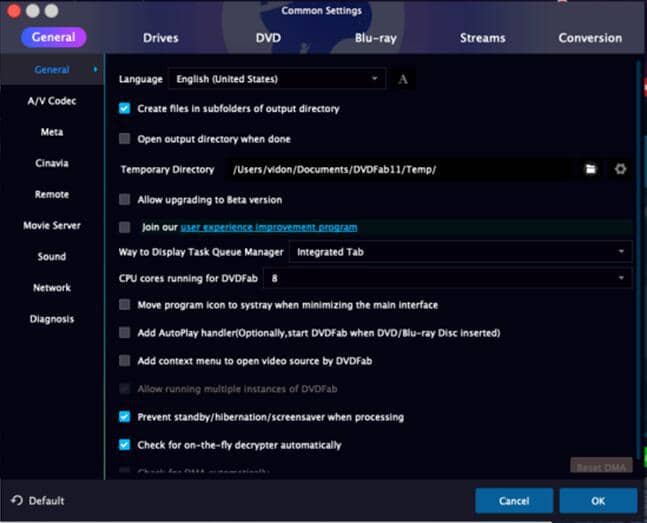Screen dimensions: 647x523
Task: Enable Allow upgrading to Beta version
Action: point(124,200)
